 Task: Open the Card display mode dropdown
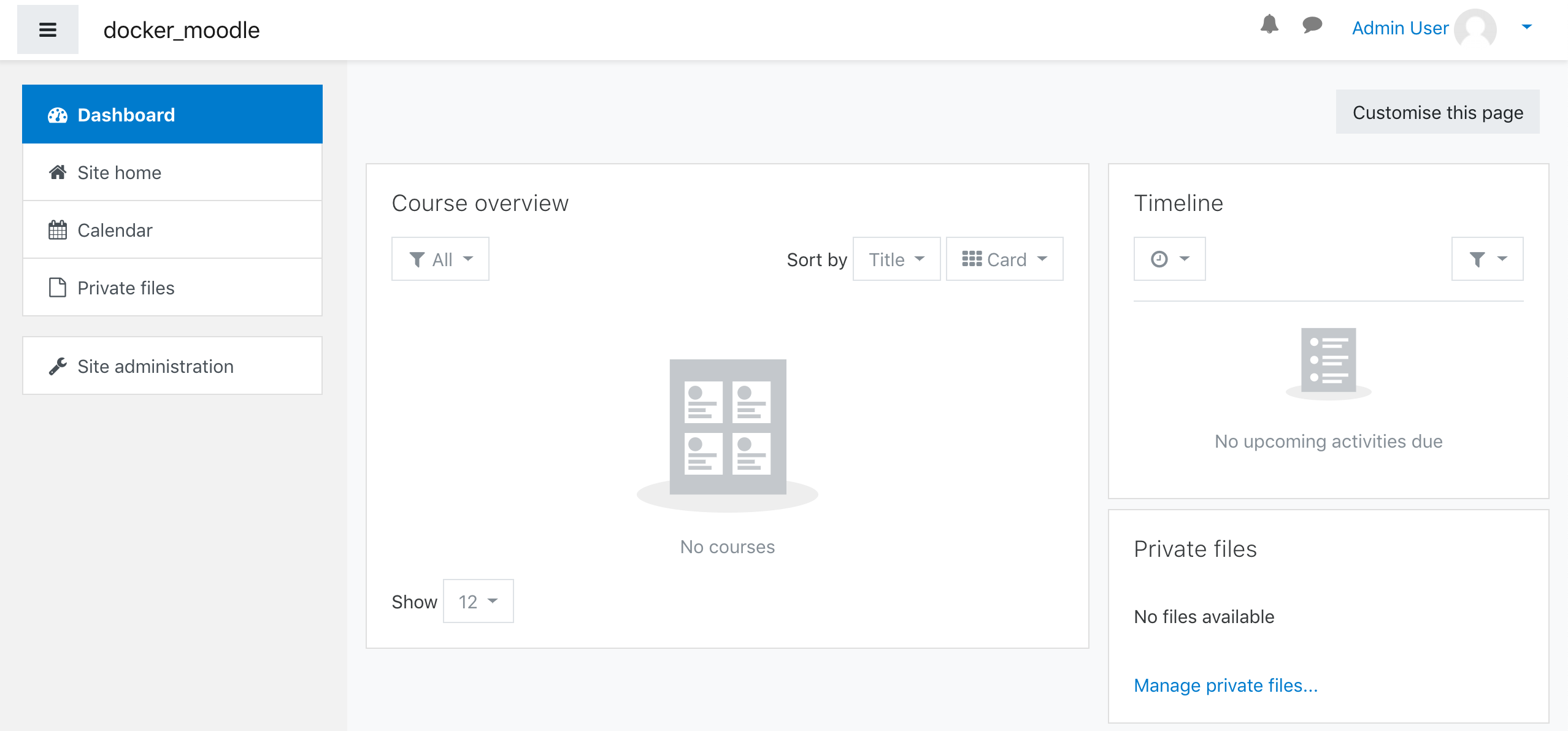tap(1005, 259)
